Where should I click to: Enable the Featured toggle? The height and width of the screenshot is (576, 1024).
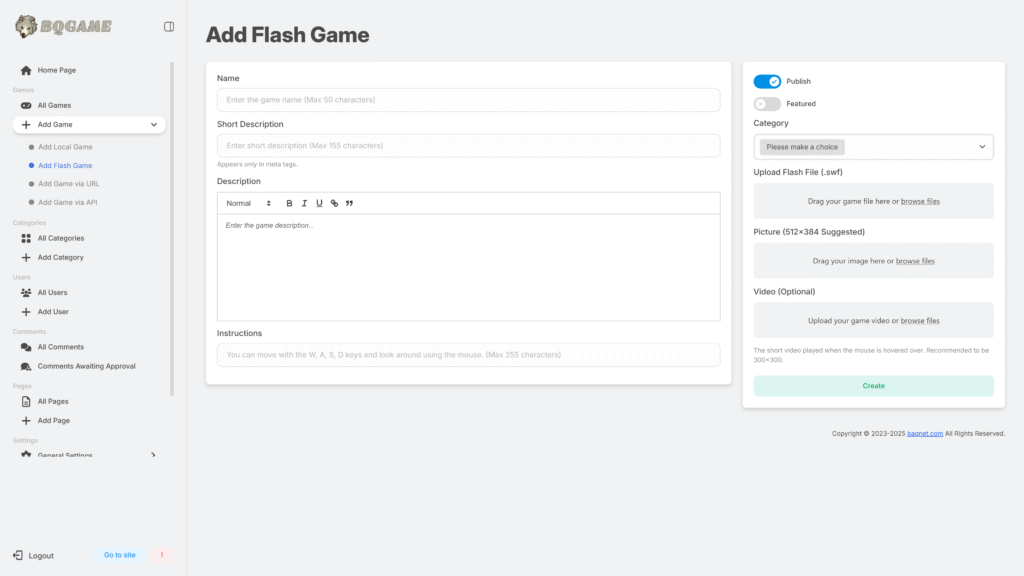click(767, 104)
